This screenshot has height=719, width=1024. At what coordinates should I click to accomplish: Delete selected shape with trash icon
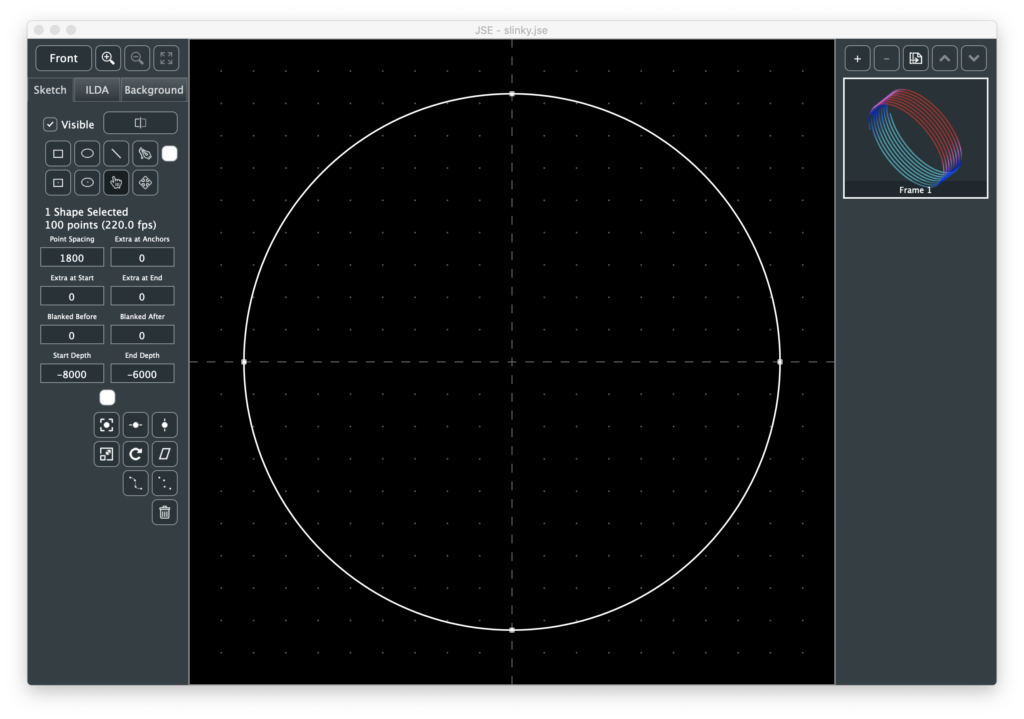[165, 513]
